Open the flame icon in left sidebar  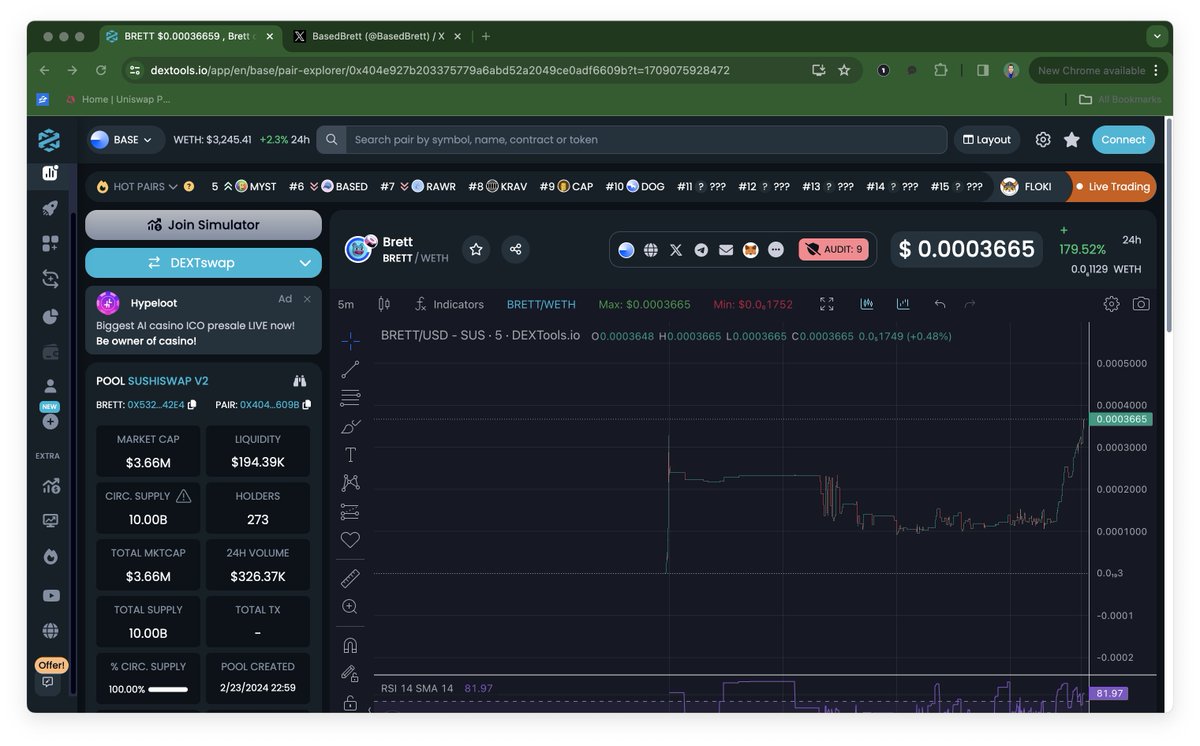[x=50, y=557]
